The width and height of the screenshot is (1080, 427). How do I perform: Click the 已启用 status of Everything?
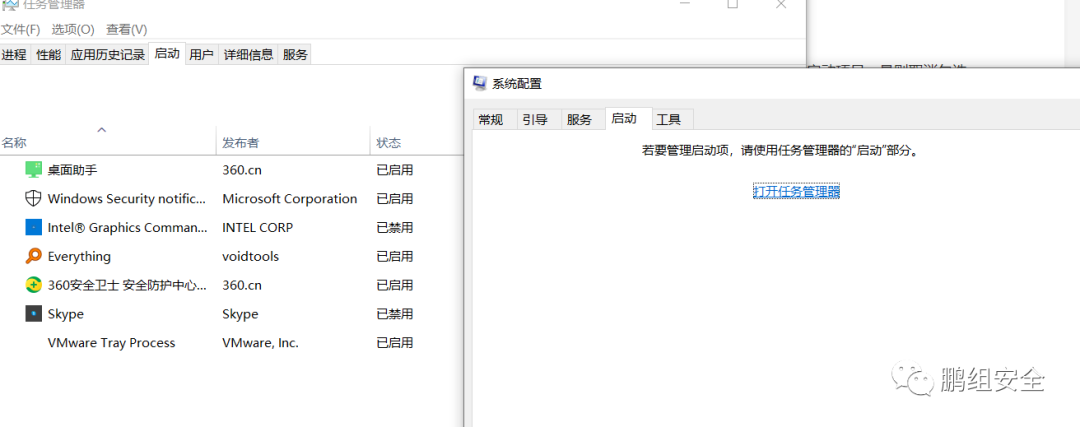(x=395, y=256)
